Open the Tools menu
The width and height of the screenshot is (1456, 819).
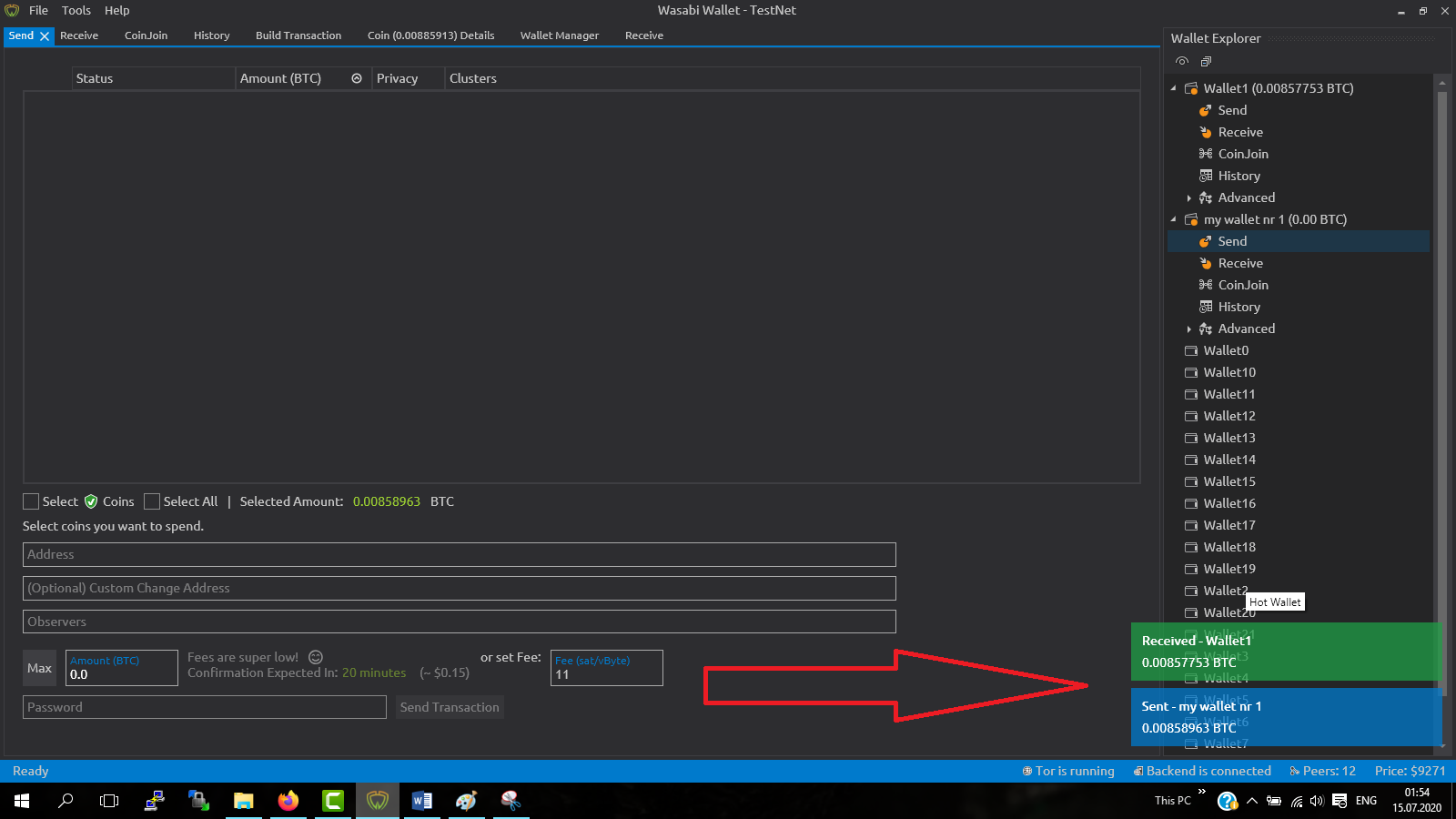(76, 10)
